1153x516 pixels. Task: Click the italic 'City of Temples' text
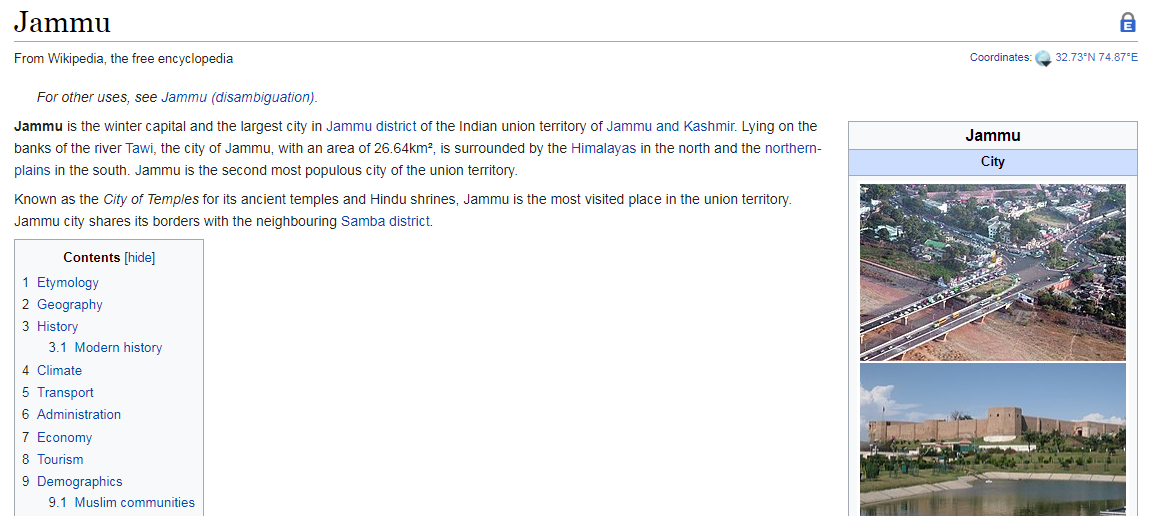tap(151, 199)
